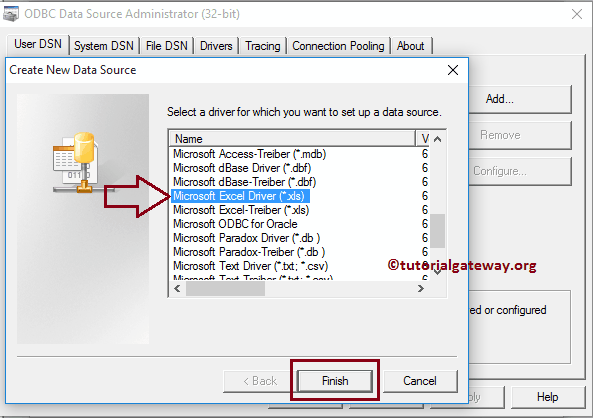
Task: Cancel the Create New Data Source dialog
Action: [x=420, y=381]
